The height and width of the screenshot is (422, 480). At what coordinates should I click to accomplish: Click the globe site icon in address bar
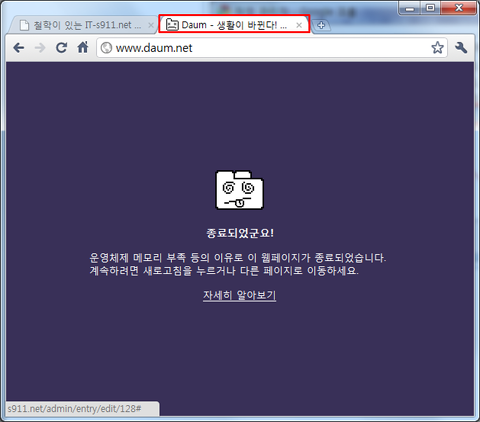(x=106, y=48)
